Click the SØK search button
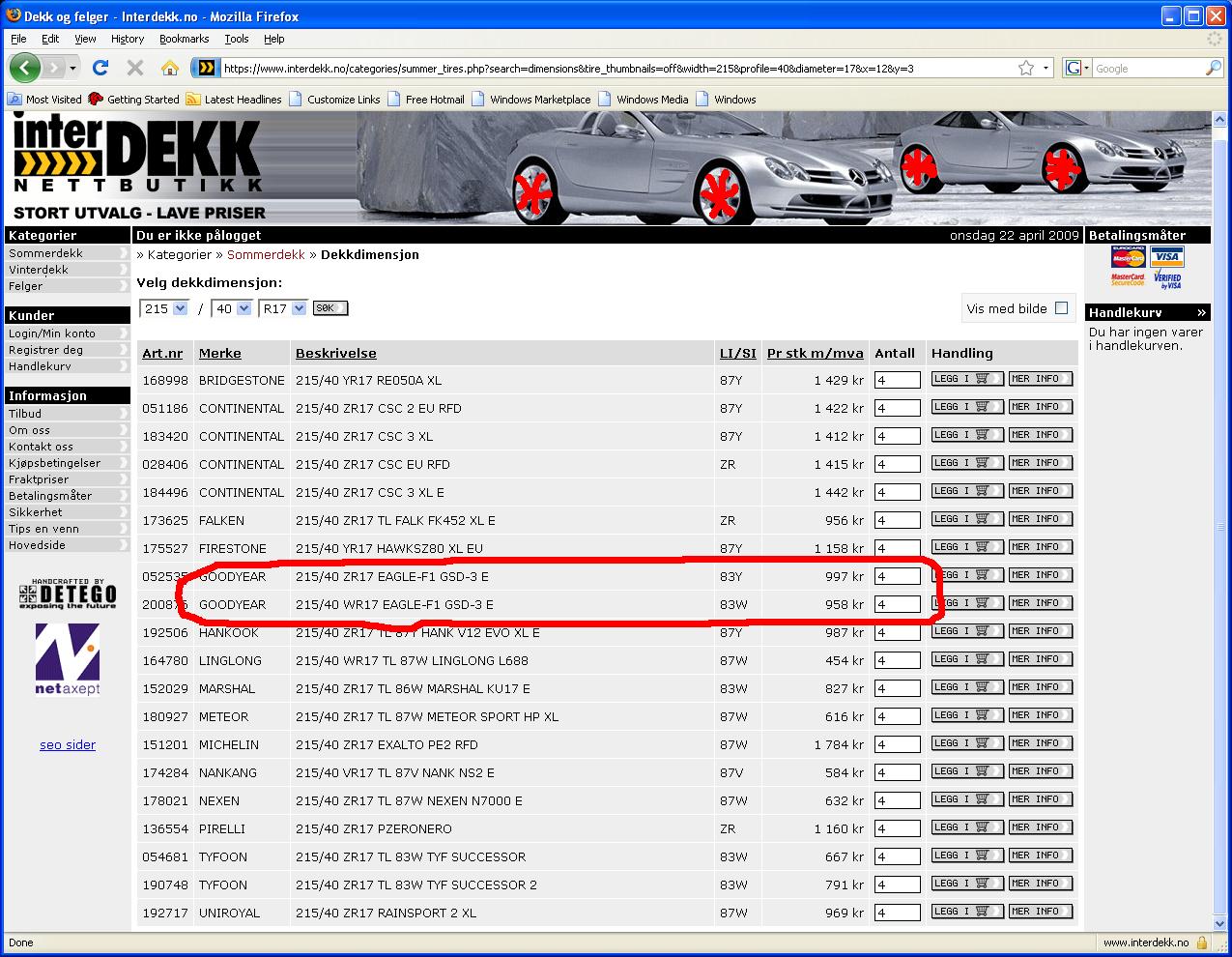The height and width of the screenshot is (957, 1232). coord(330,308)
